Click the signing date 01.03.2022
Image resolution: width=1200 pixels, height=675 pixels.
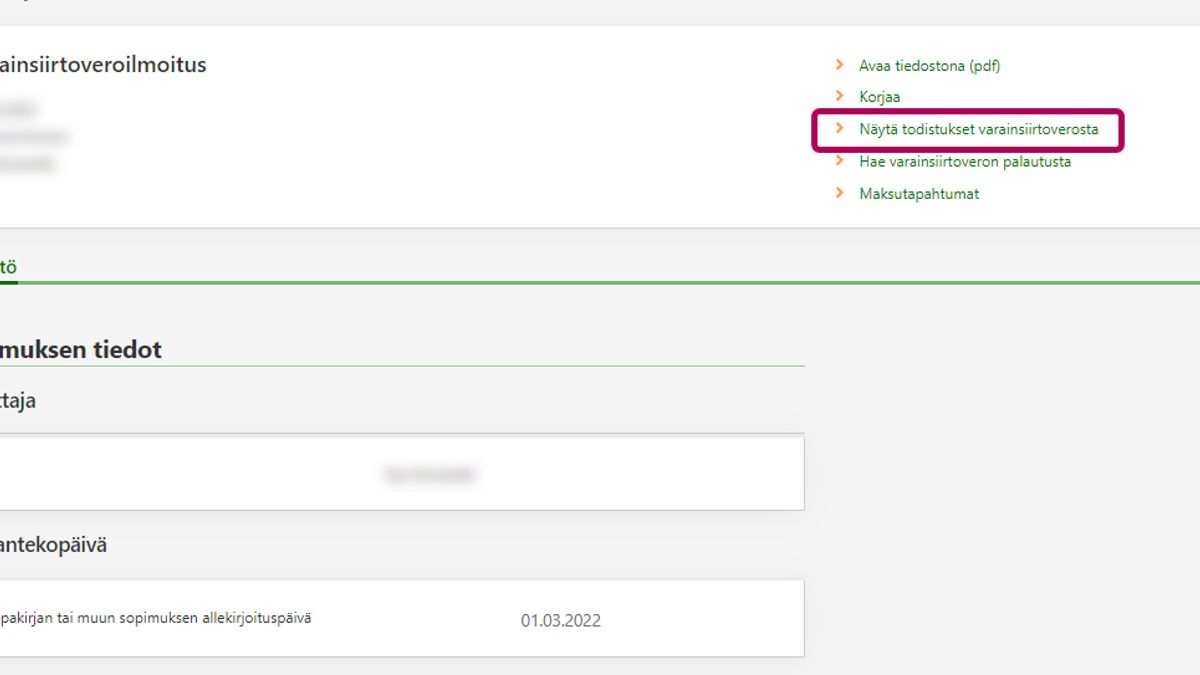click(x=560, y=621)
